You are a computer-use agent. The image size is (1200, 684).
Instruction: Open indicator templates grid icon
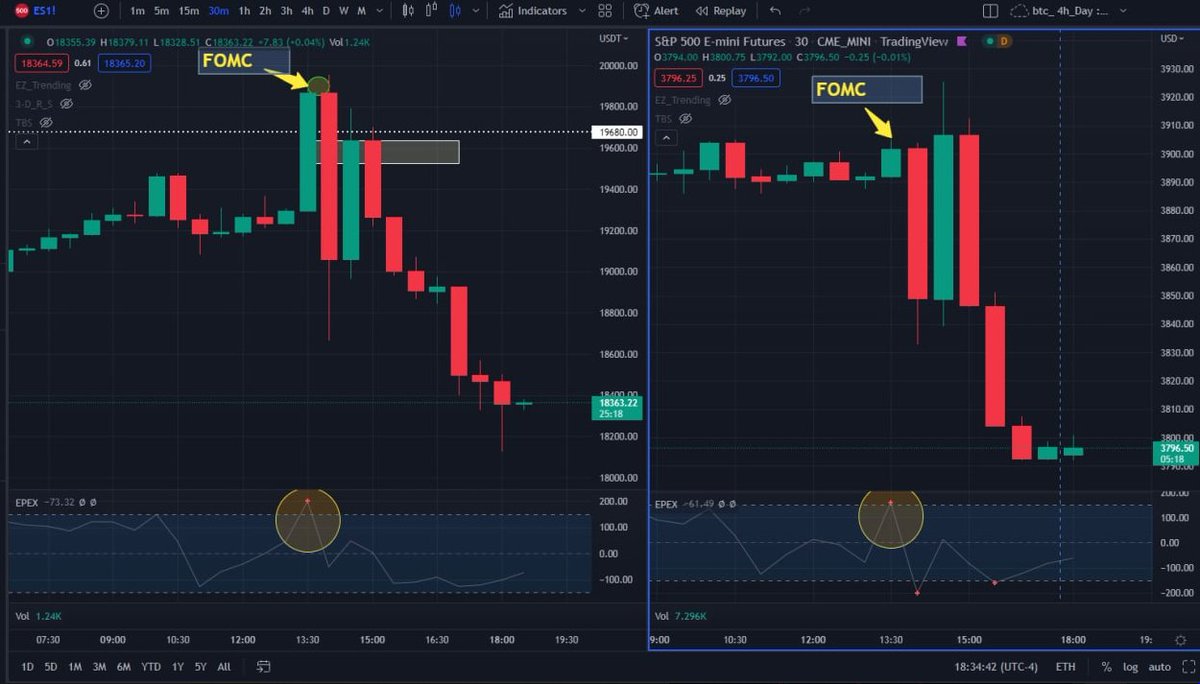[605, 11]
